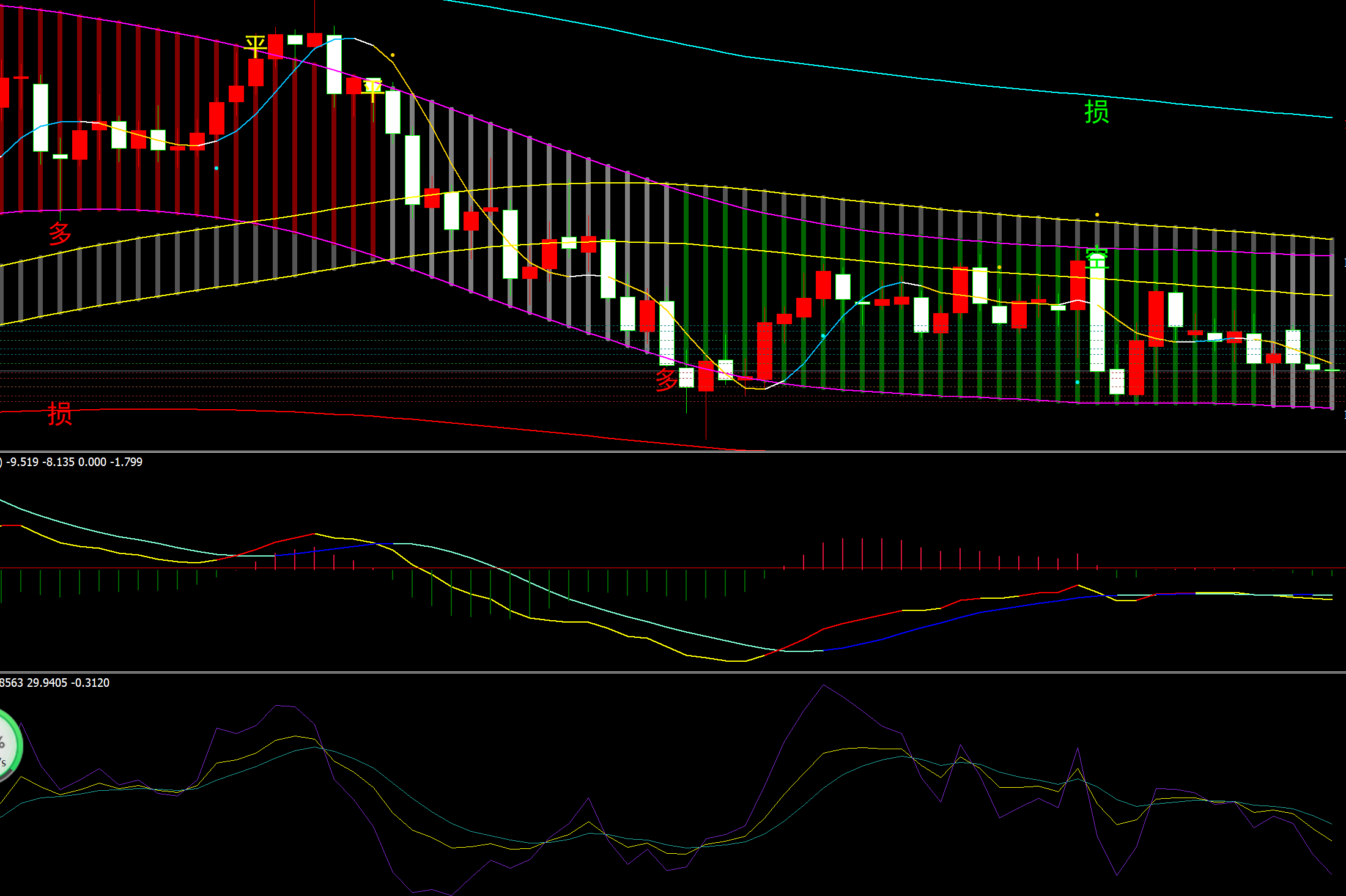Click the yellow dot near first peak
The height and width of the screenshot is (896, 1346).
tap(393, 55)
